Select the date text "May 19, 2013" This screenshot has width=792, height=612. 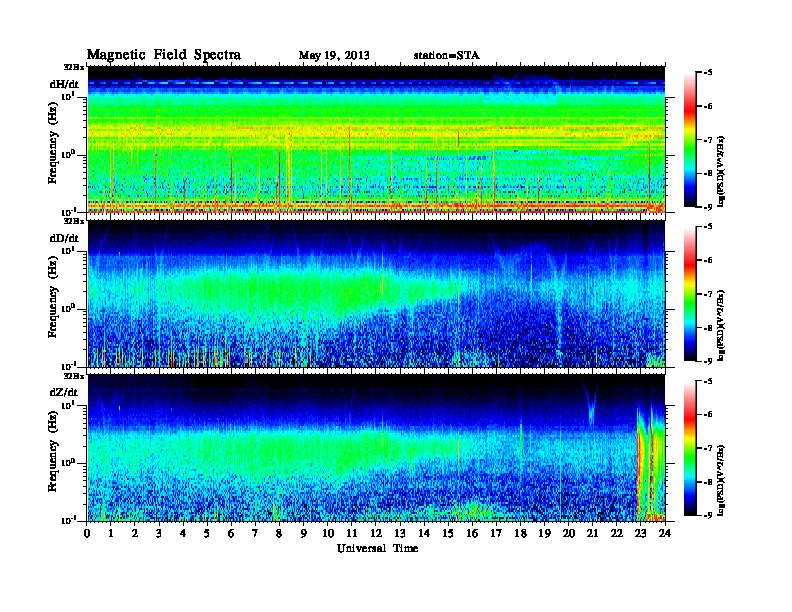click(334, 55)
